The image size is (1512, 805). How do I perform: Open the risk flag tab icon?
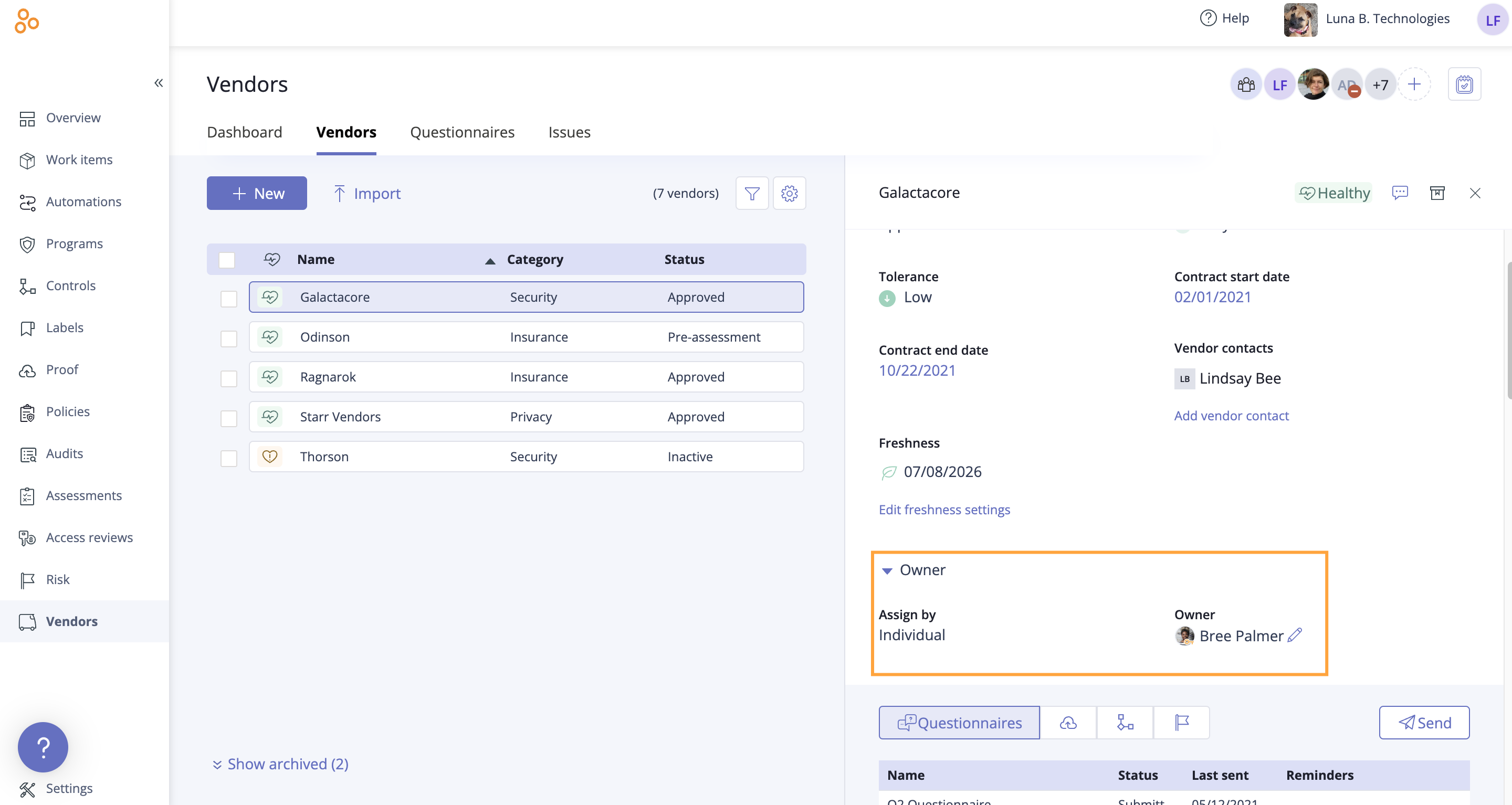click(x=1182, y=722)
